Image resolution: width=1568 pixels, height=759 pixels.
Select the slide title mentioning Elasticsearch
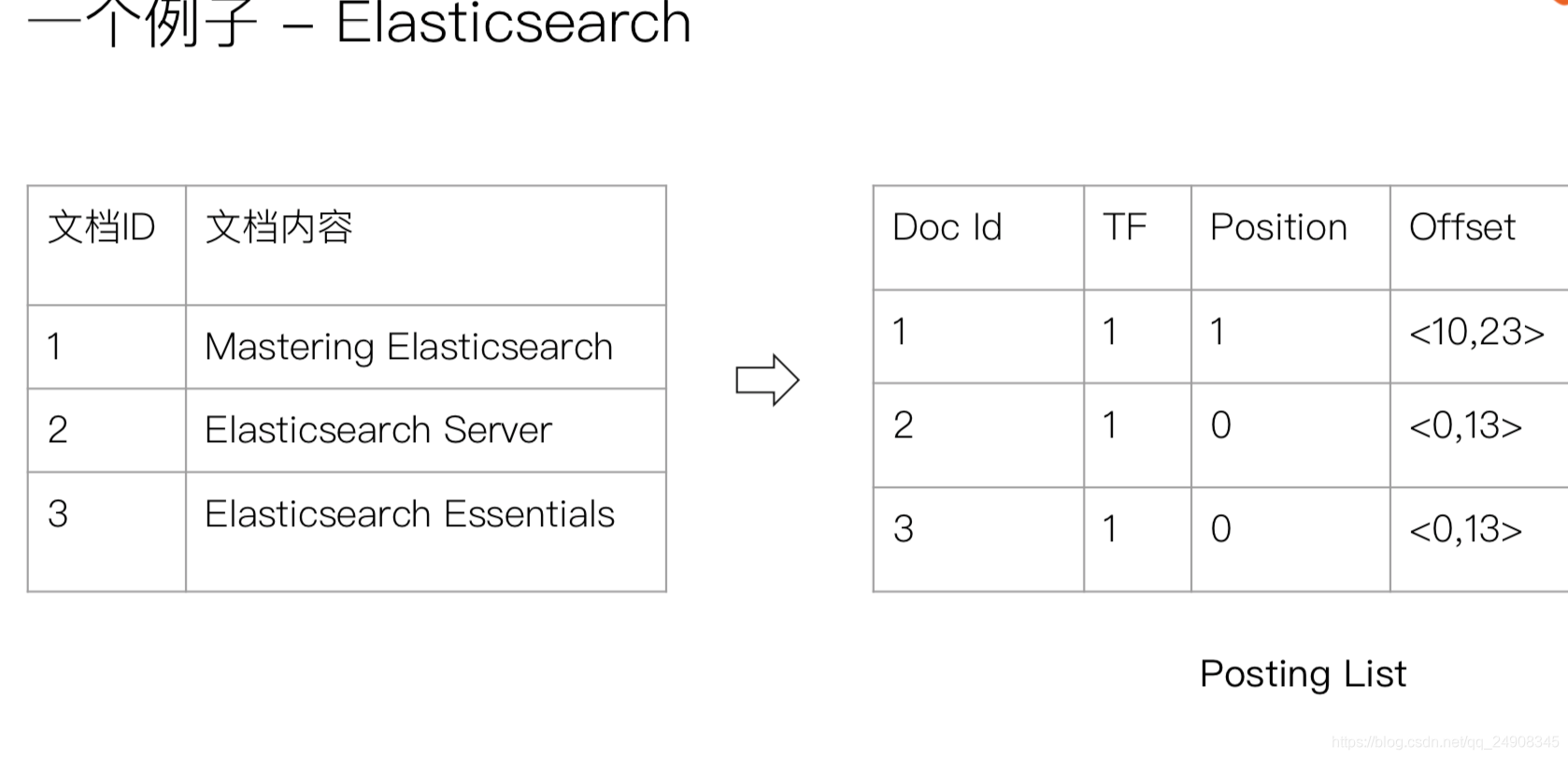pyautogui.click(x=360, y=23)
